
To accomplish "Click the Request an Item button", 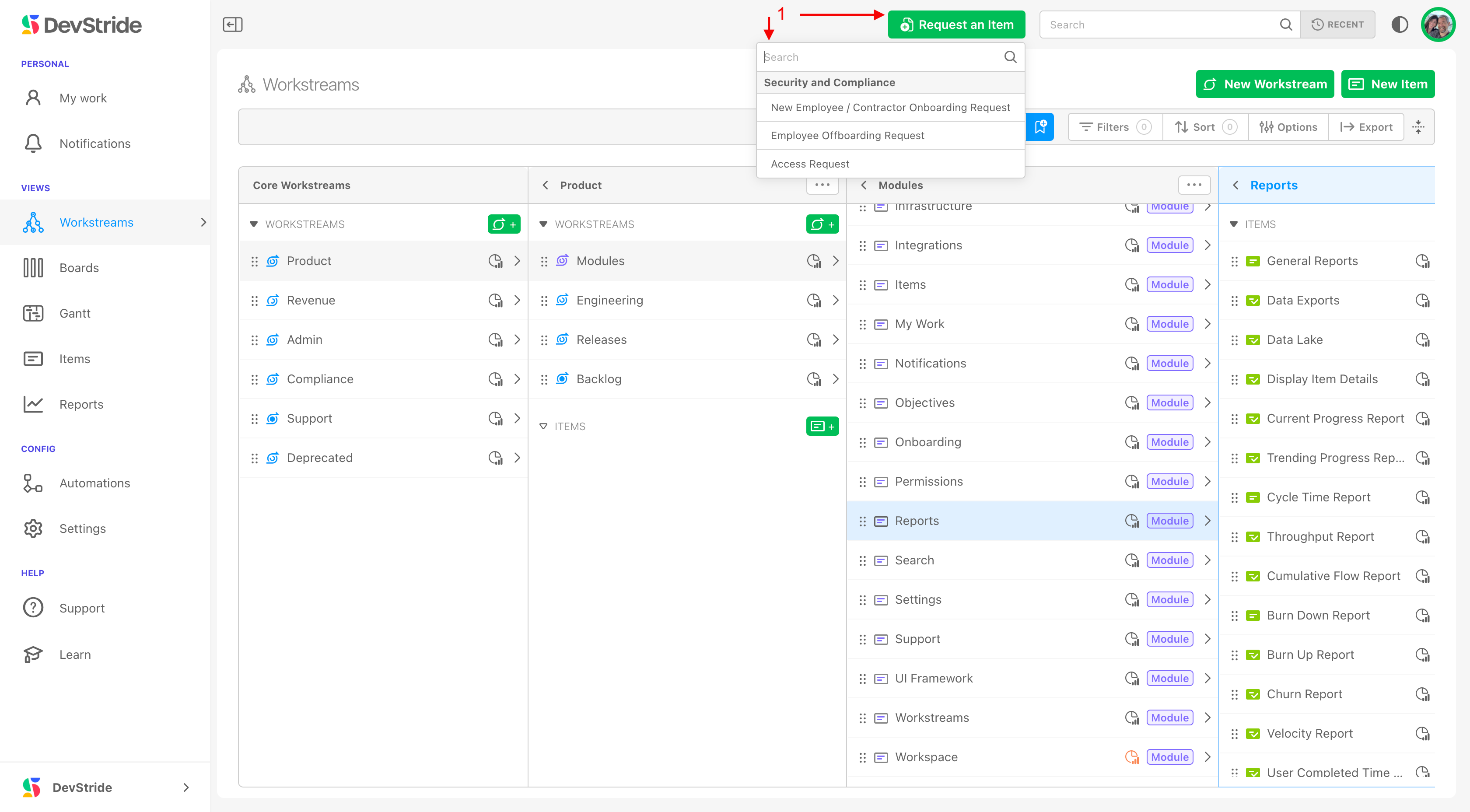I will tap(956, 24).
